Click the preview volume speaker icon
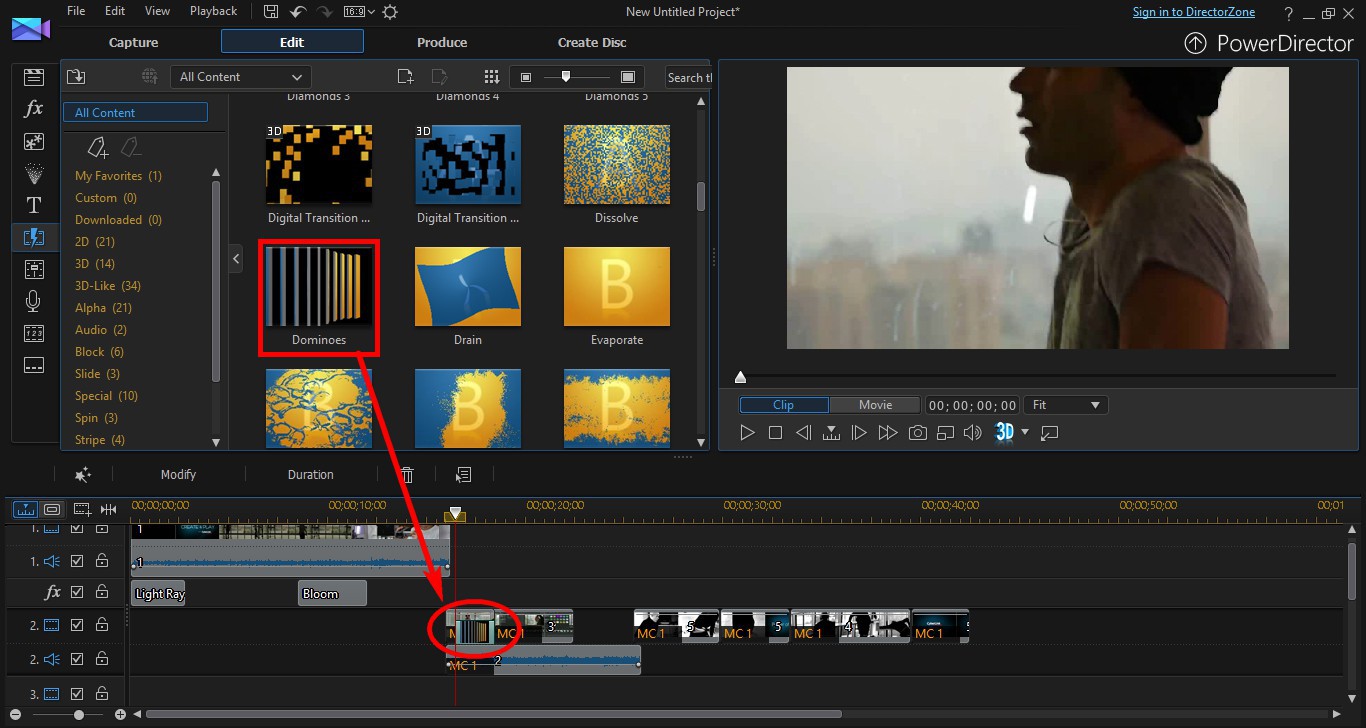 click(972, 433)
